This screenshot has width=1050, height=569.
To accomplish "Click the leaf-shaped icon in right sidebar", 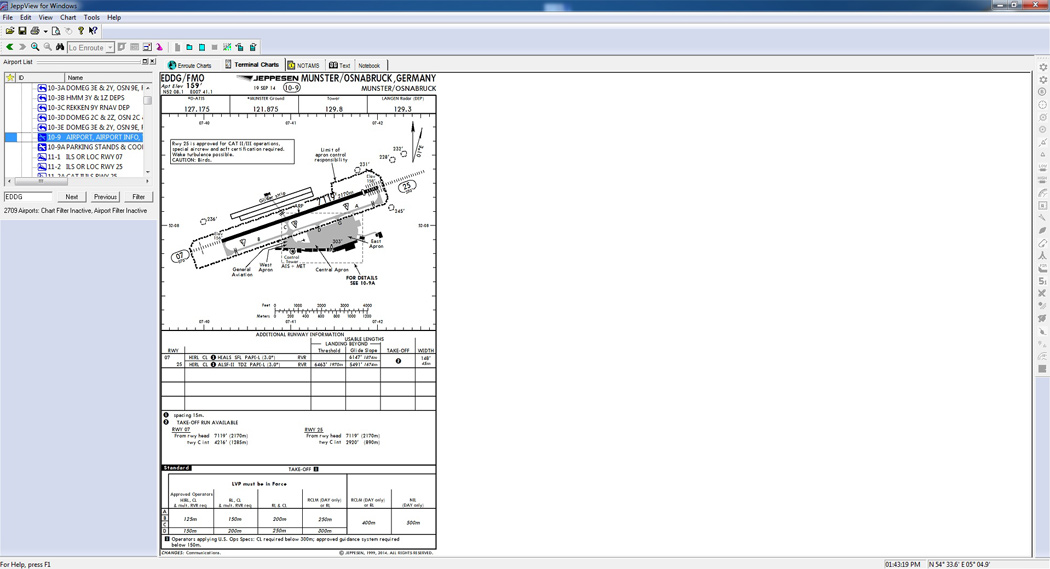I will point(1043,230).
